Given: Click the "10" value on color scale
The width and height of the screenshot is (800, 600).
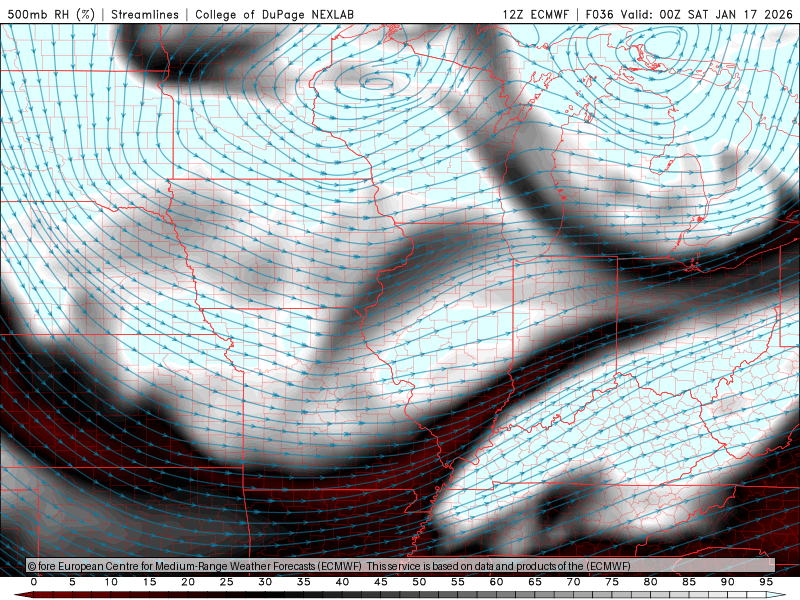Looking at the screenshot, I should 111,582.
